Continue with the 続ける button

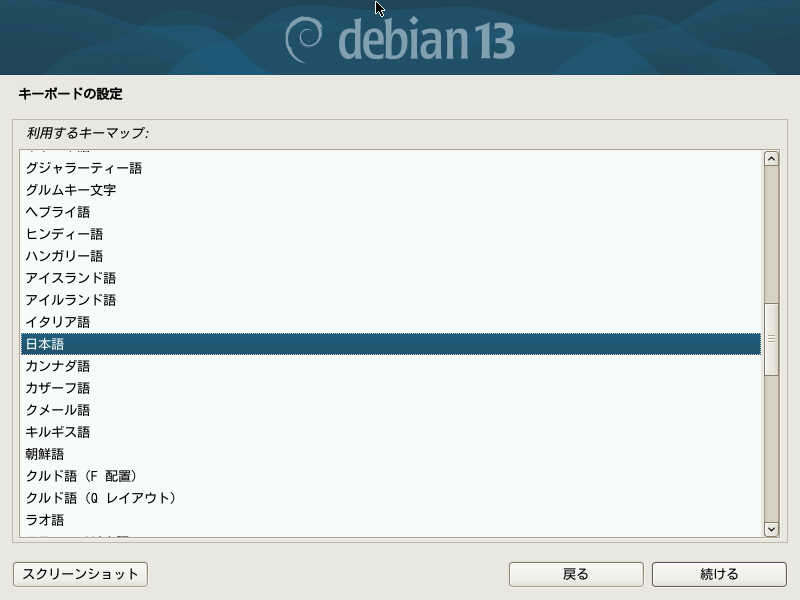tap(719, 574)
